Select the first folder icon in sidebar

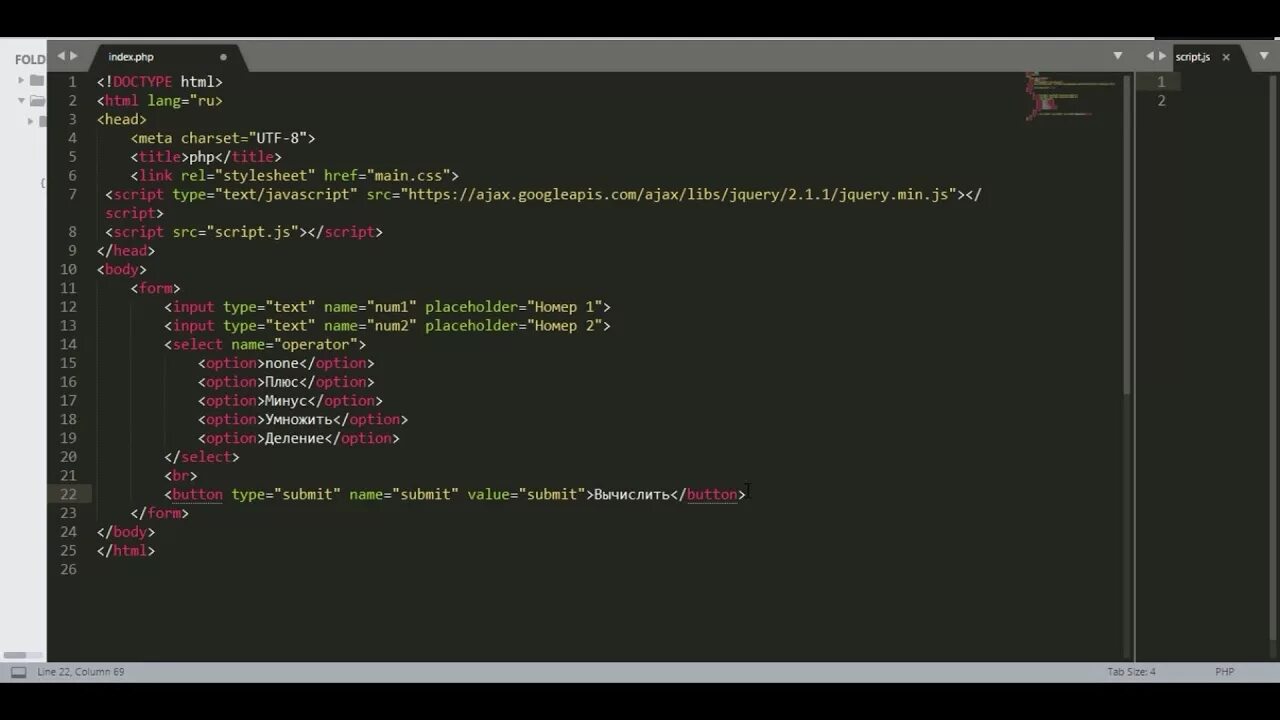[x=37, y=80]
